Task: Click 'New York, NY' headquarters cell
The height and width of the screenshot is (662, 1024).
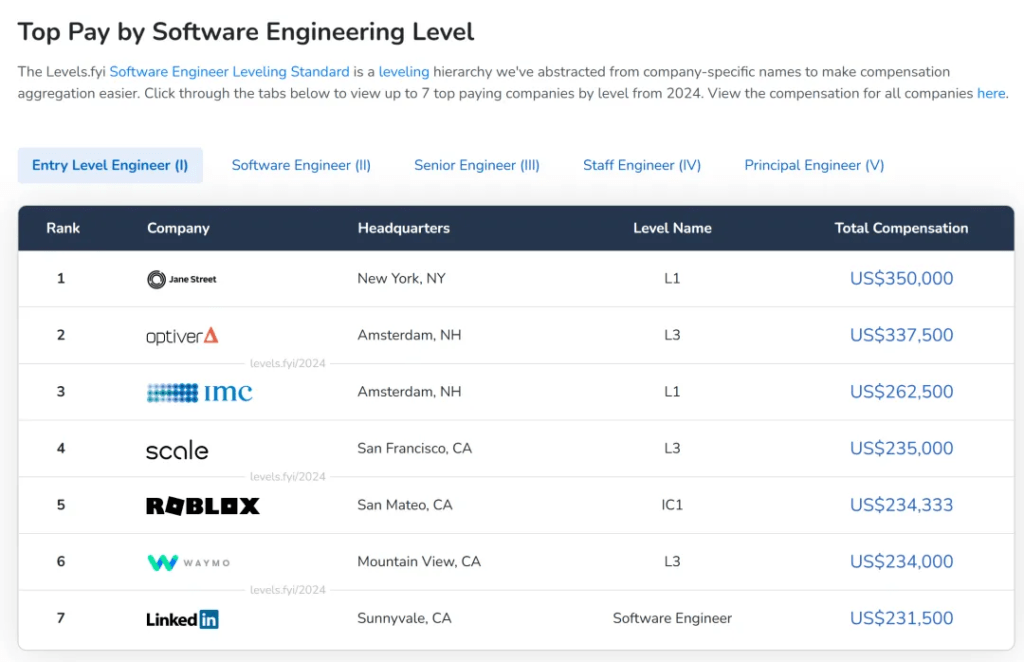Action: (401, 279)
